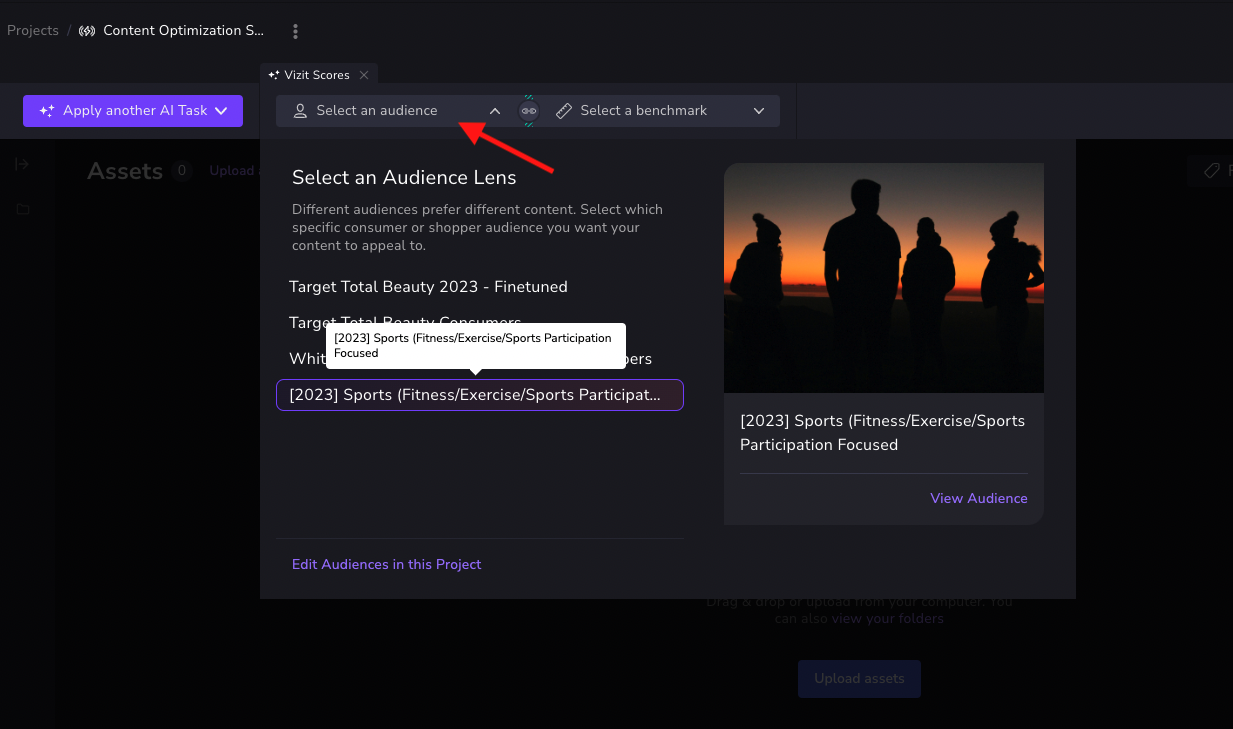Open the folder icon in left sidebar
The height and width of the screenshot is (729, 1233).
click(x=22, y=209)
